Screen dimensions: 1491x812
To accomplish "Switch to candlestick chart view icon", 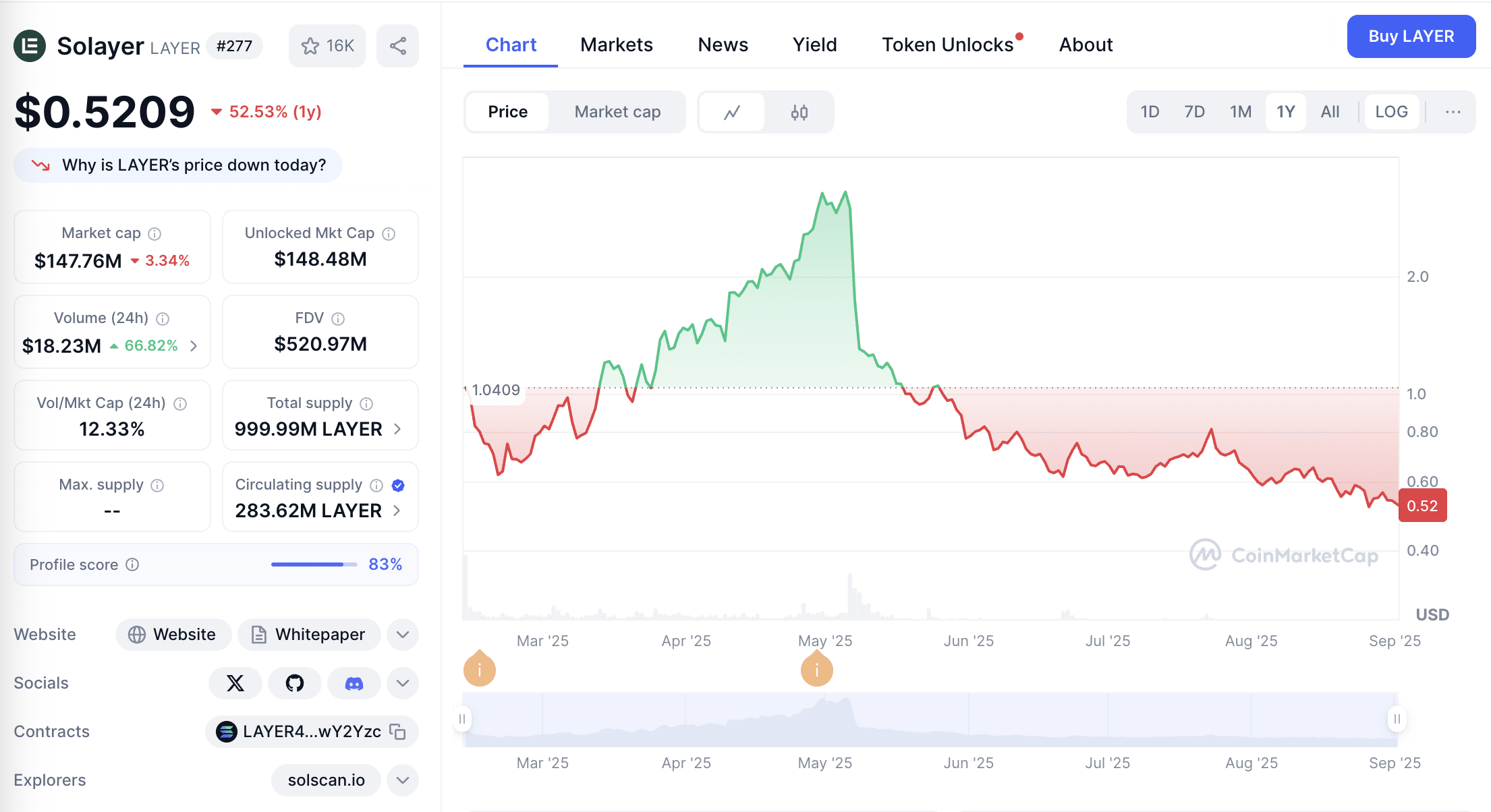I will click(799, 112).
